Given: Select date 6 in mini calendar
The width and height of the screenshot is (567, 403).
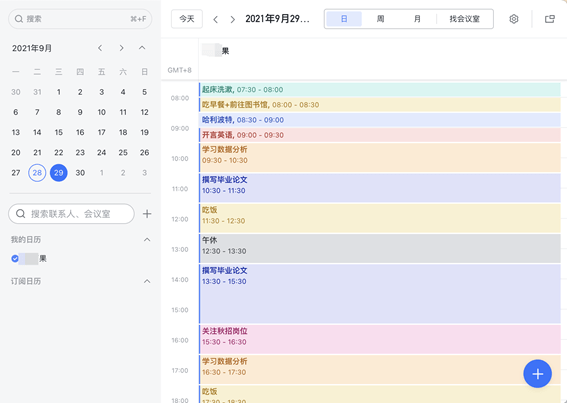Looking at the screenshot, I should [16, 112].
